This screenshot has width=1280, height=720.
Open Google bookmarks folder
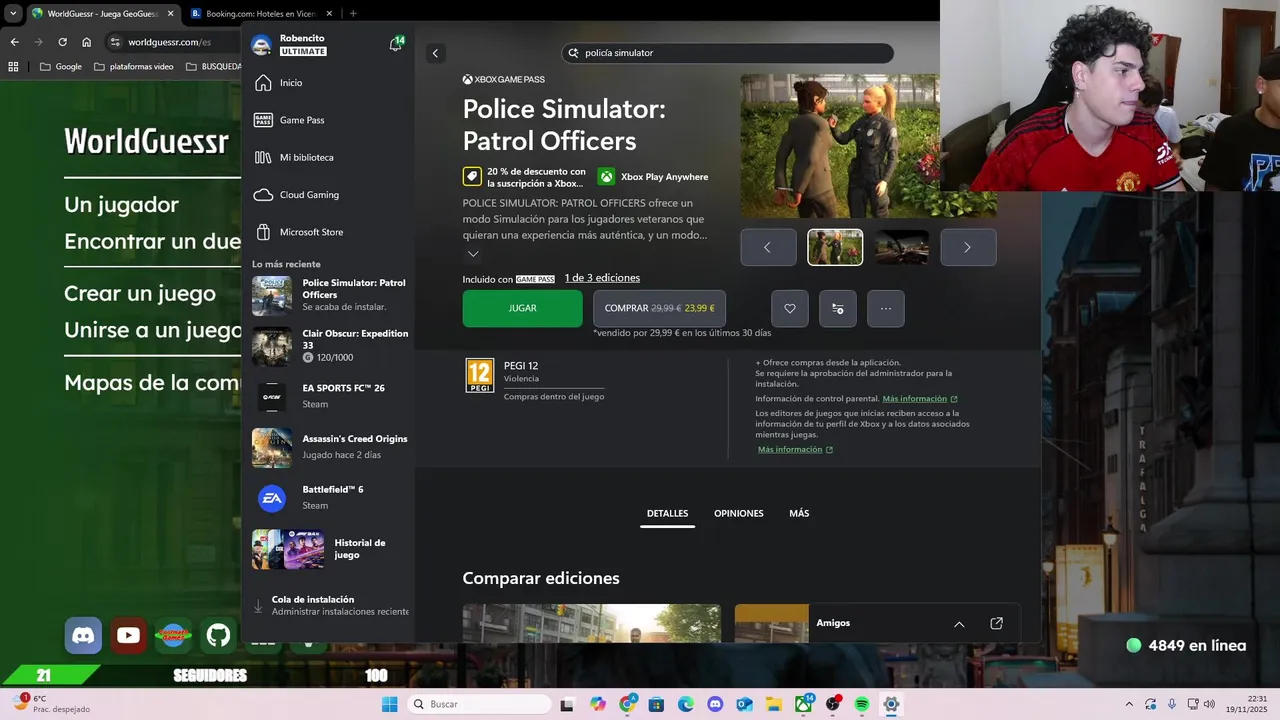[61, 67]
